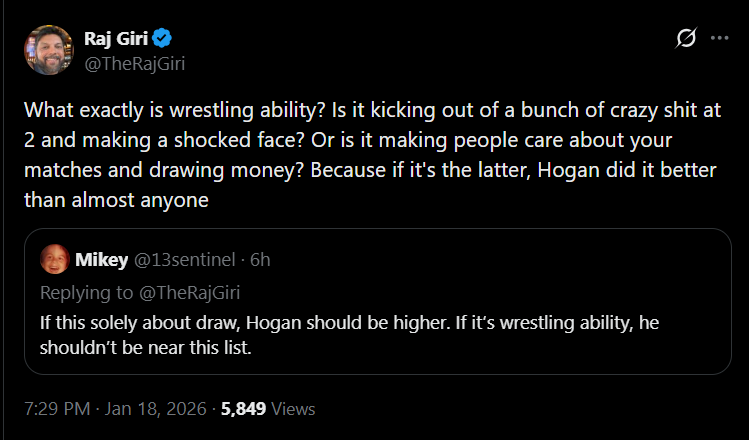Open the Mikey display name link

101,260
